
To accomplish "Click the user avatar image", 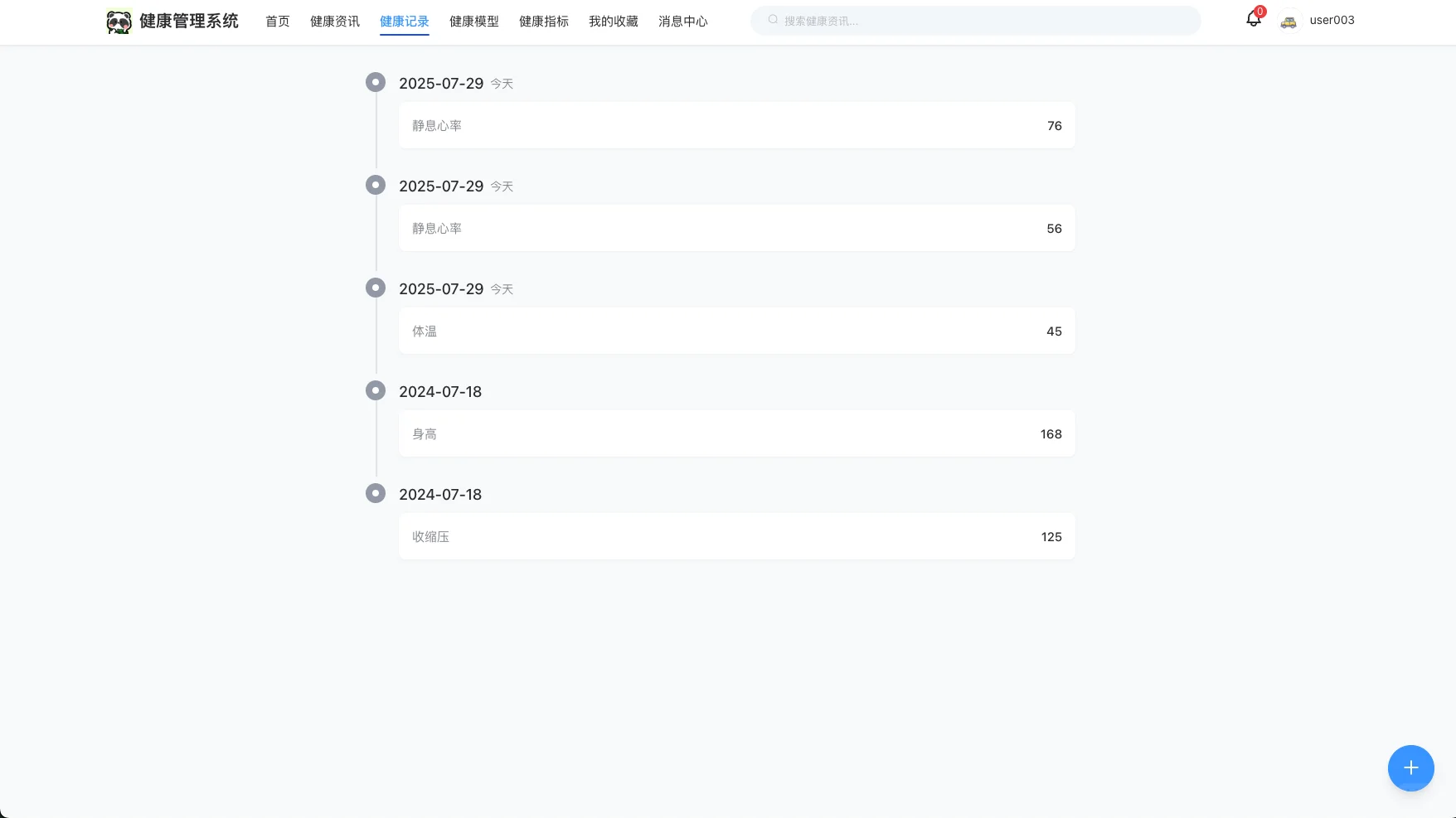I will point(1289,21).
